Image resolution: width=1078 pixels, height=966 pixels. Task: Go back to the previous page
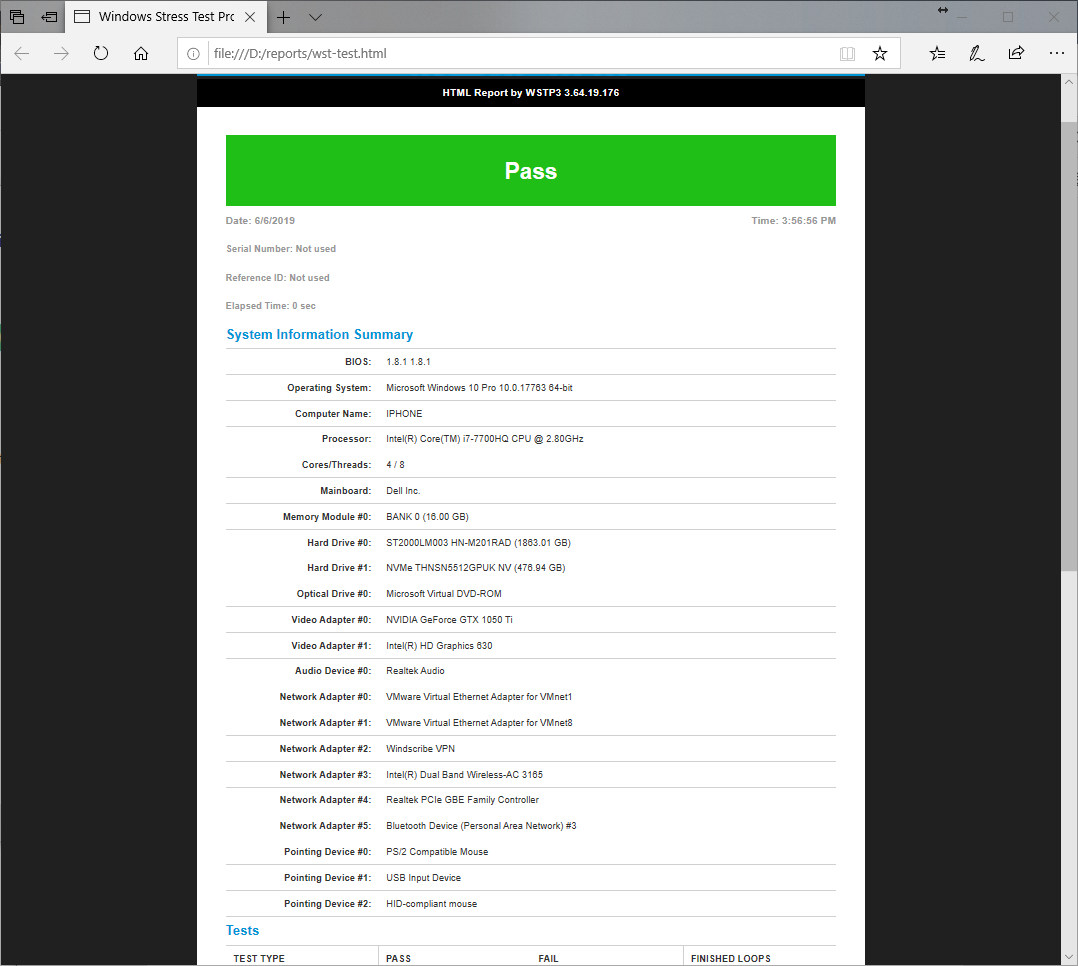click(22, 54)
